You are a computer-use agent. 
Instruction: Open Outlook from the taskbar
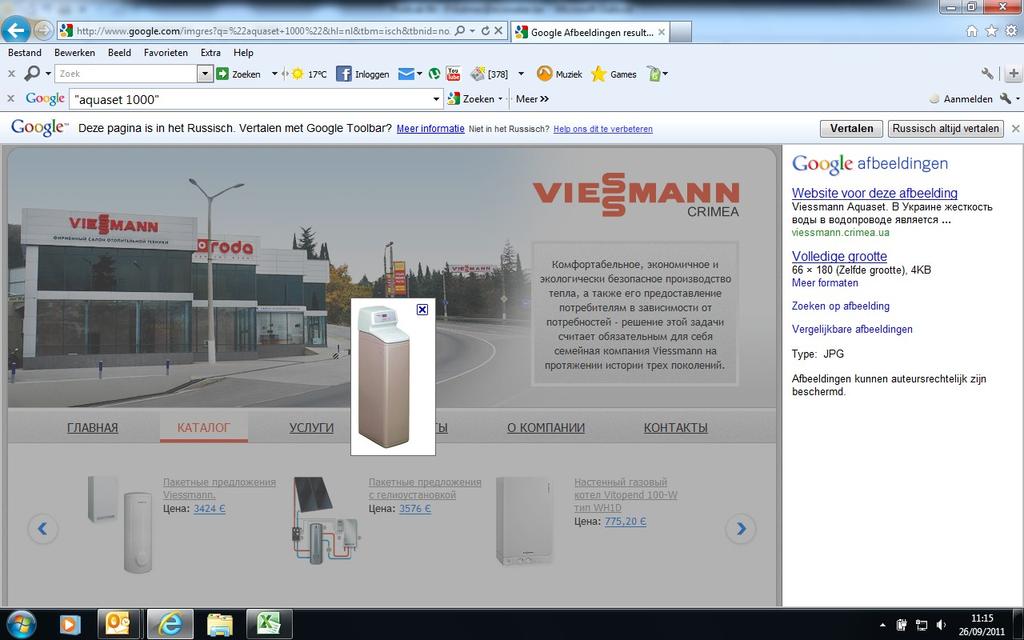[118, 624]
